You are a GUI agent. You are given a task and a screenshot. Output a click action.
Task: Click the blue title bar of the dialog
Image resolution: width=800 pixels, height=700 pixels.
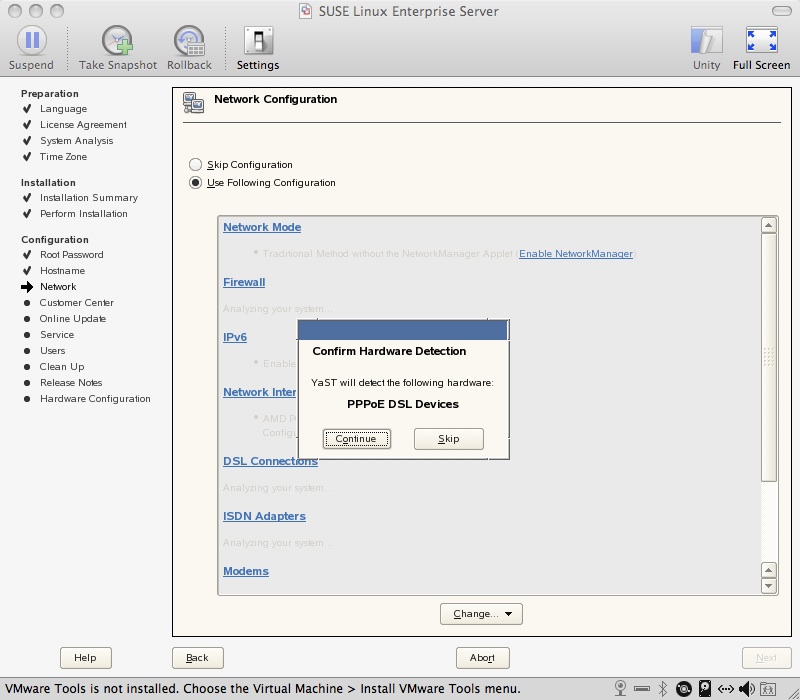click(x=403, y=330)
